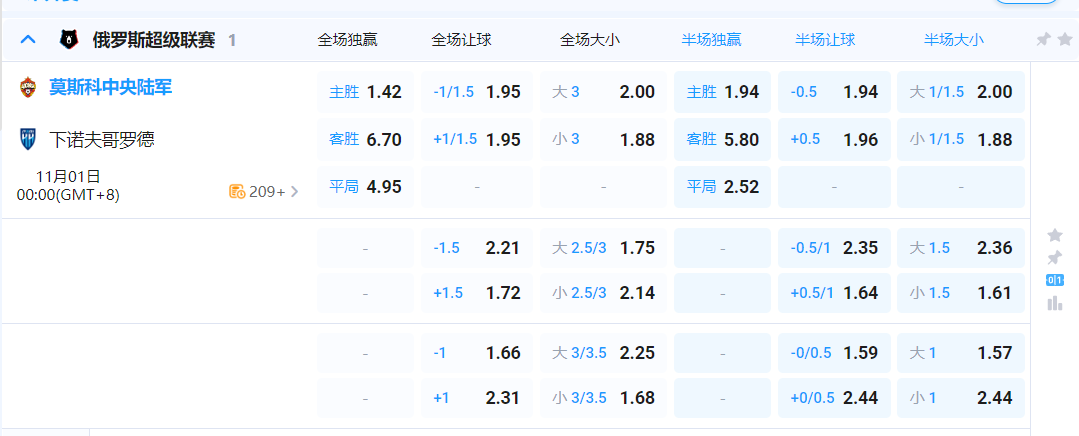
Task: Click the 下诺夫哥罗德 team crest
Action: coord(28,140)
